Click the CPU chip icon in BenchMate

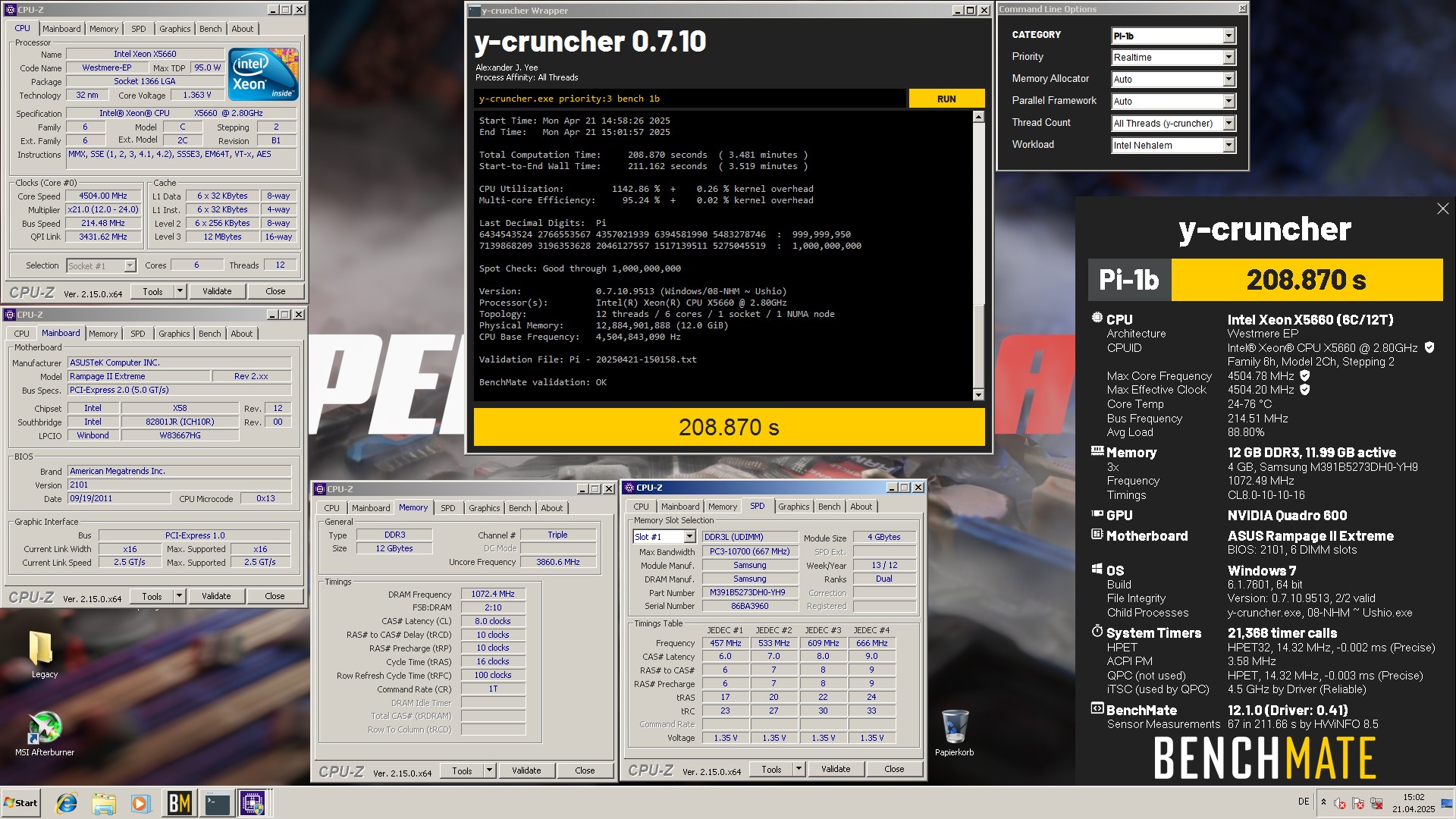[1097, 318]
